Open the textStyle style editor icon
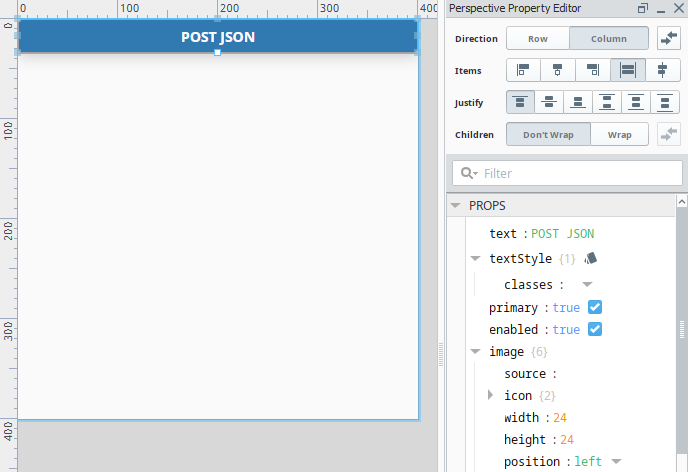 pyautogui.click(x=590, y=258)
